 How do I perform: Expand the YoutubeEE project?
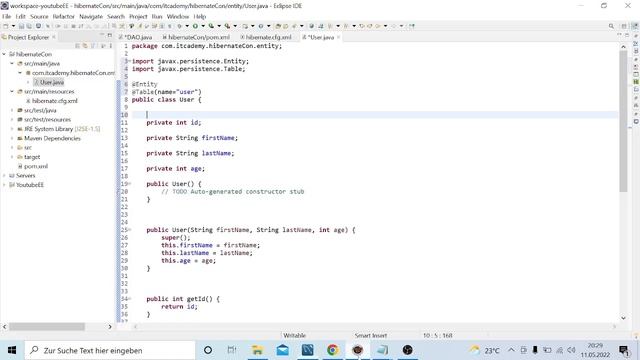4,185
